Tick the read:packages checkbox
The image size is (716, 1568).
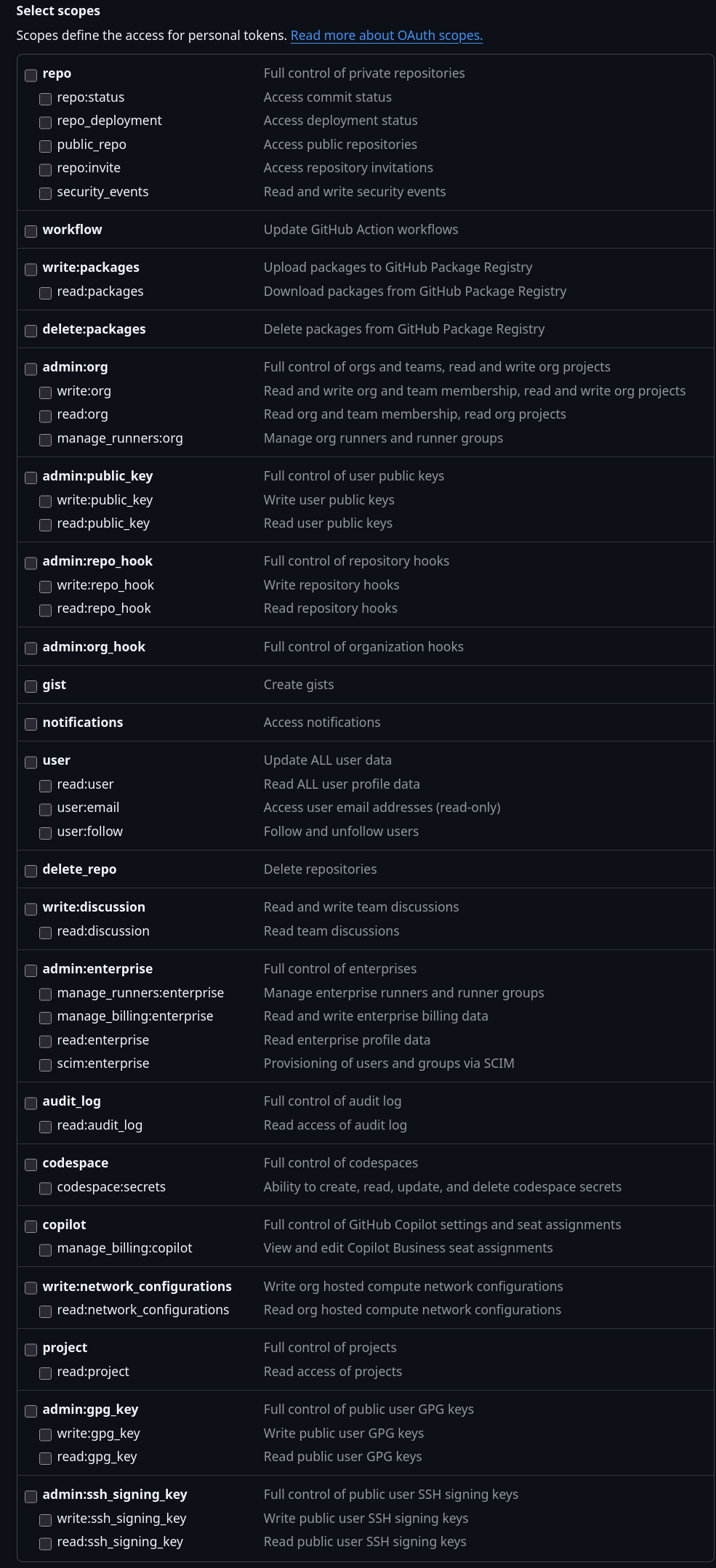pos(45,293)
